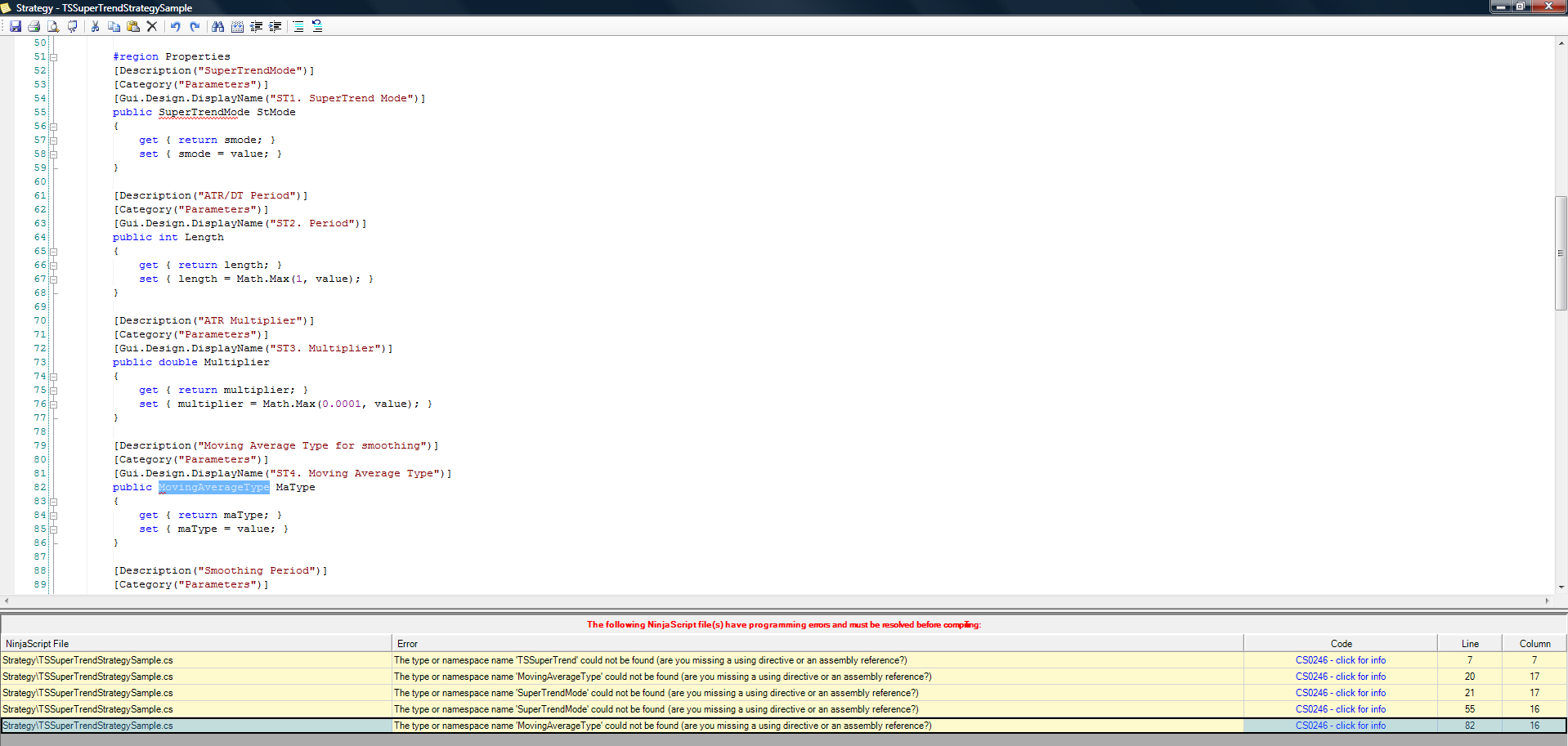Click the Column column header
The image size is (1568, 746).
point(1534,644)
